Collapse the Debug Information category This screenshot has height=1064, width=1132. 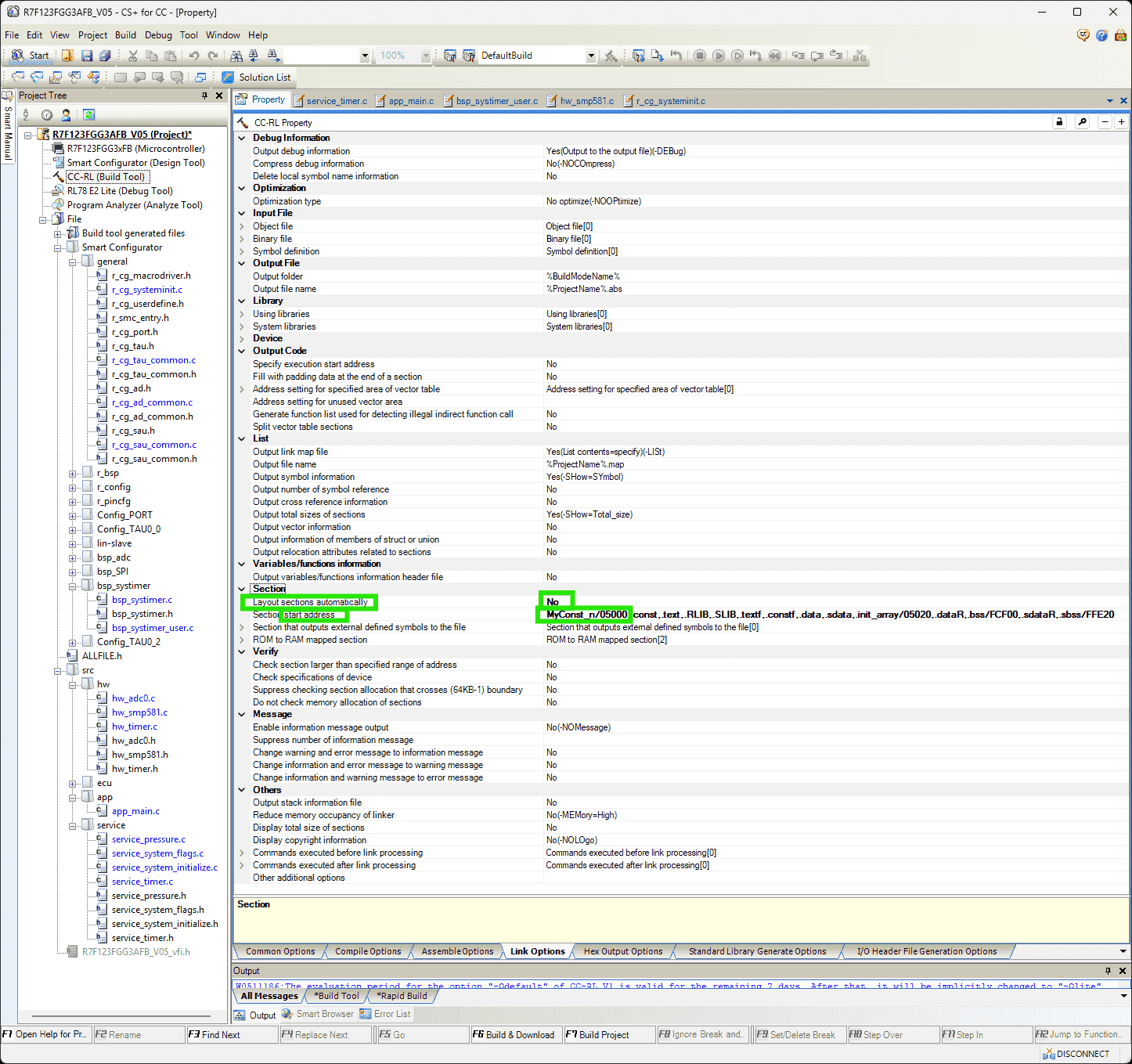click(242, 138)
